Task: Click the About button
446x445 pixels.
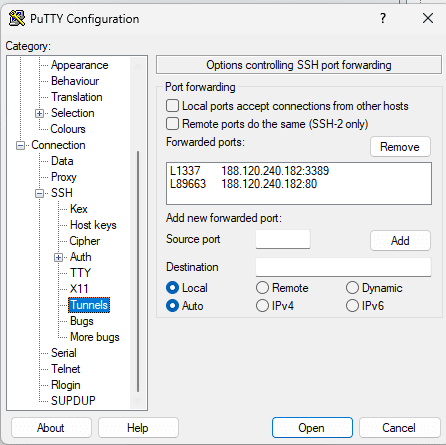Action: (x=51, y=428)
